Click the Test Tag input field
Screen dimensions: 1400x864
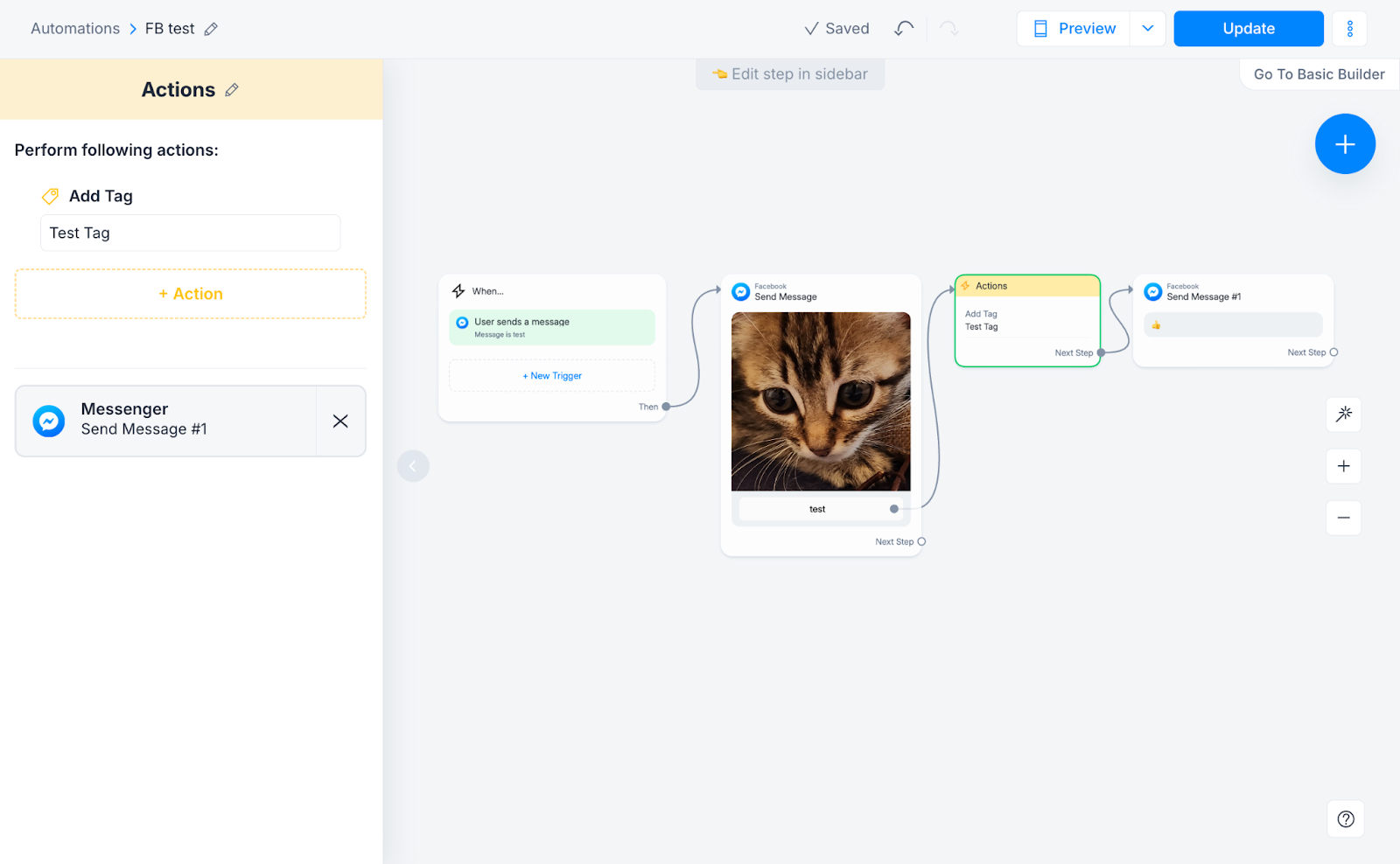pyautogui.click(x=191, y=233)
